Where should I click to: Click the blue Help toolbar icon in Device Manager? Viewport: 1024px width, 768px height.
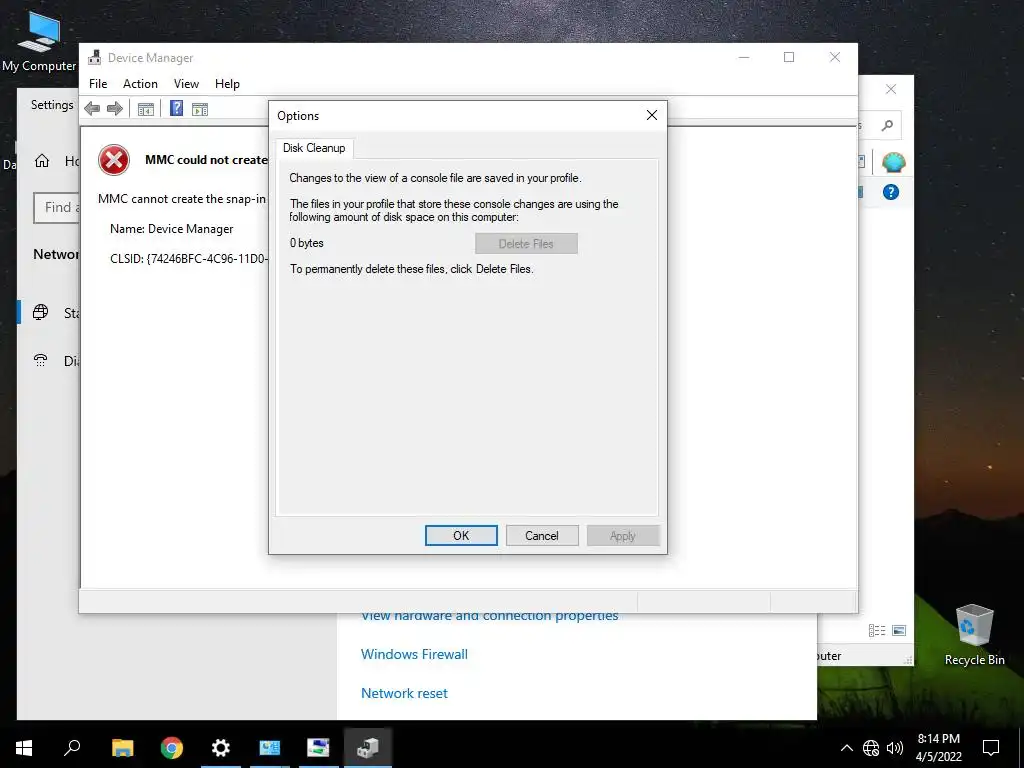[176, 108]
